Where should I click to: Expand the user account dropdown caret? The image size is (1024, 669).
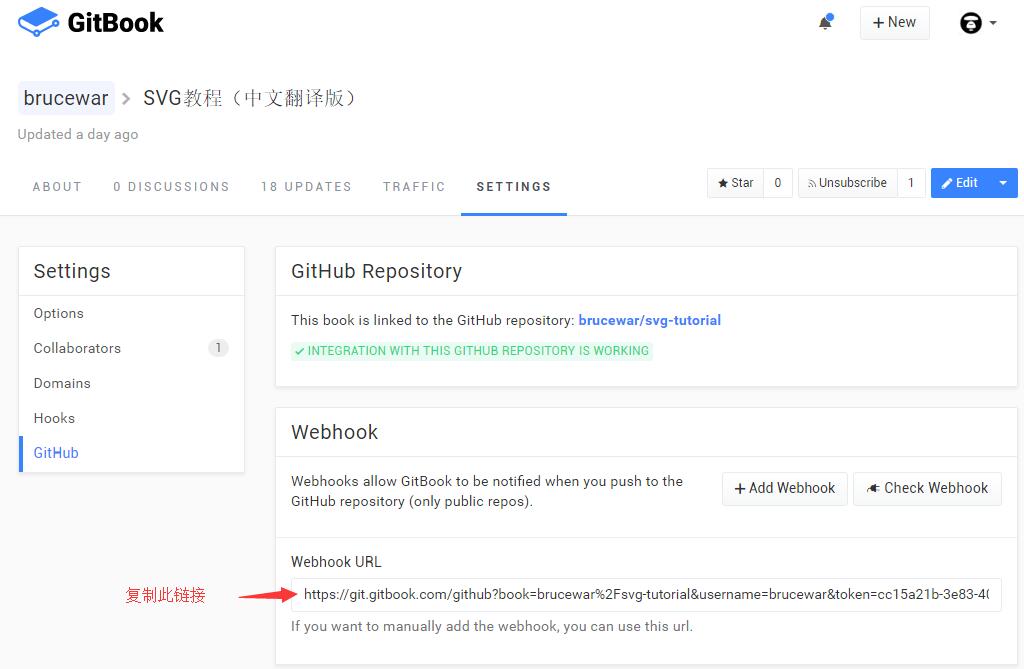point(993,23)
